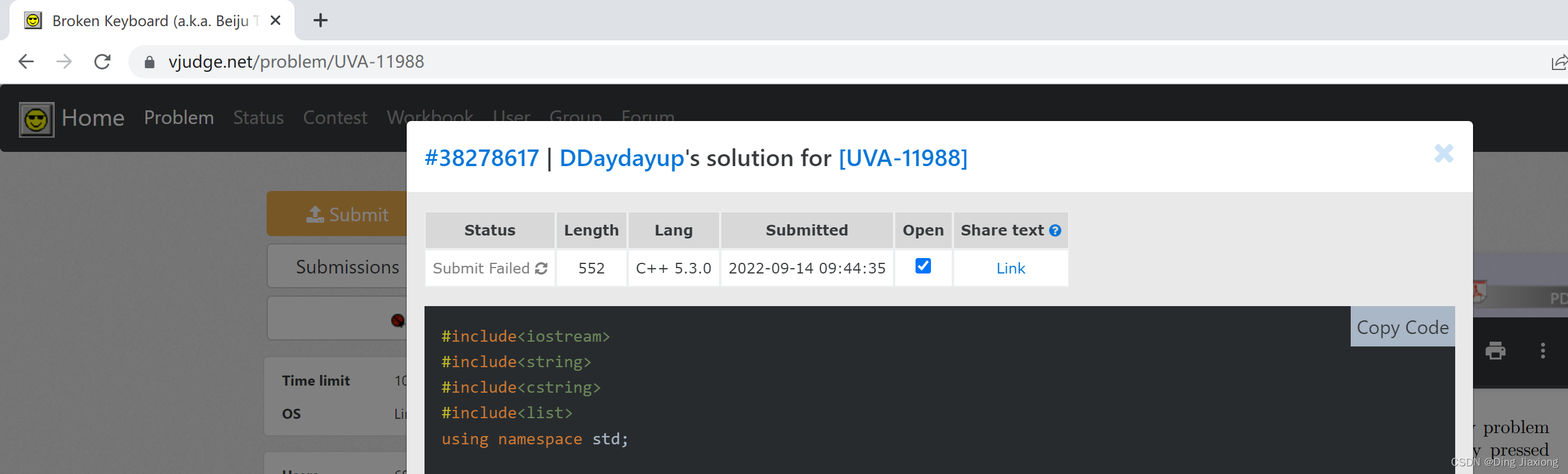This screenshot has height=474, width=1568.
Task: Click the help icon next to Share text
Action: click(x=1056, y=231)
